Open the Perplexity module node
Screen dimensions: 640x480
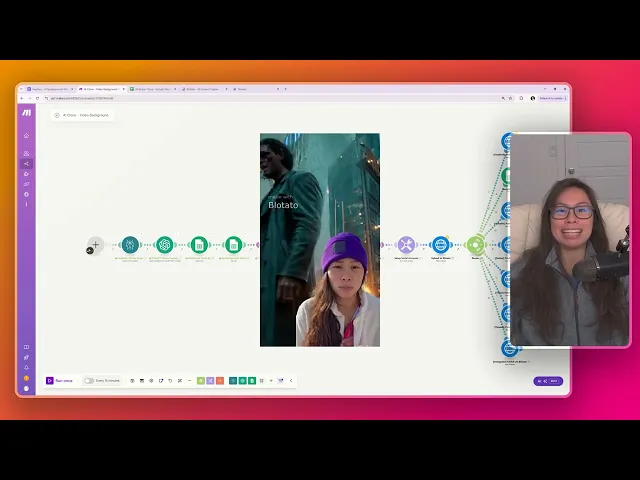(130, 245)
